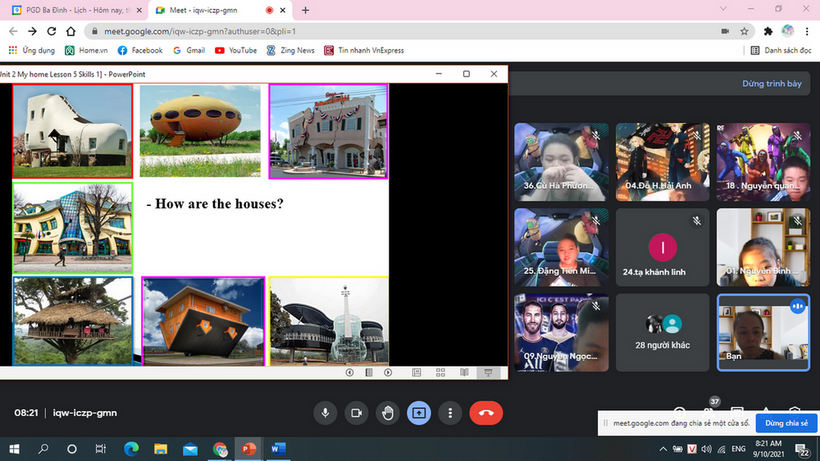820x461 pixels.
Task: Open "Danh sách đọc" reading list
Action: (782, 50)
